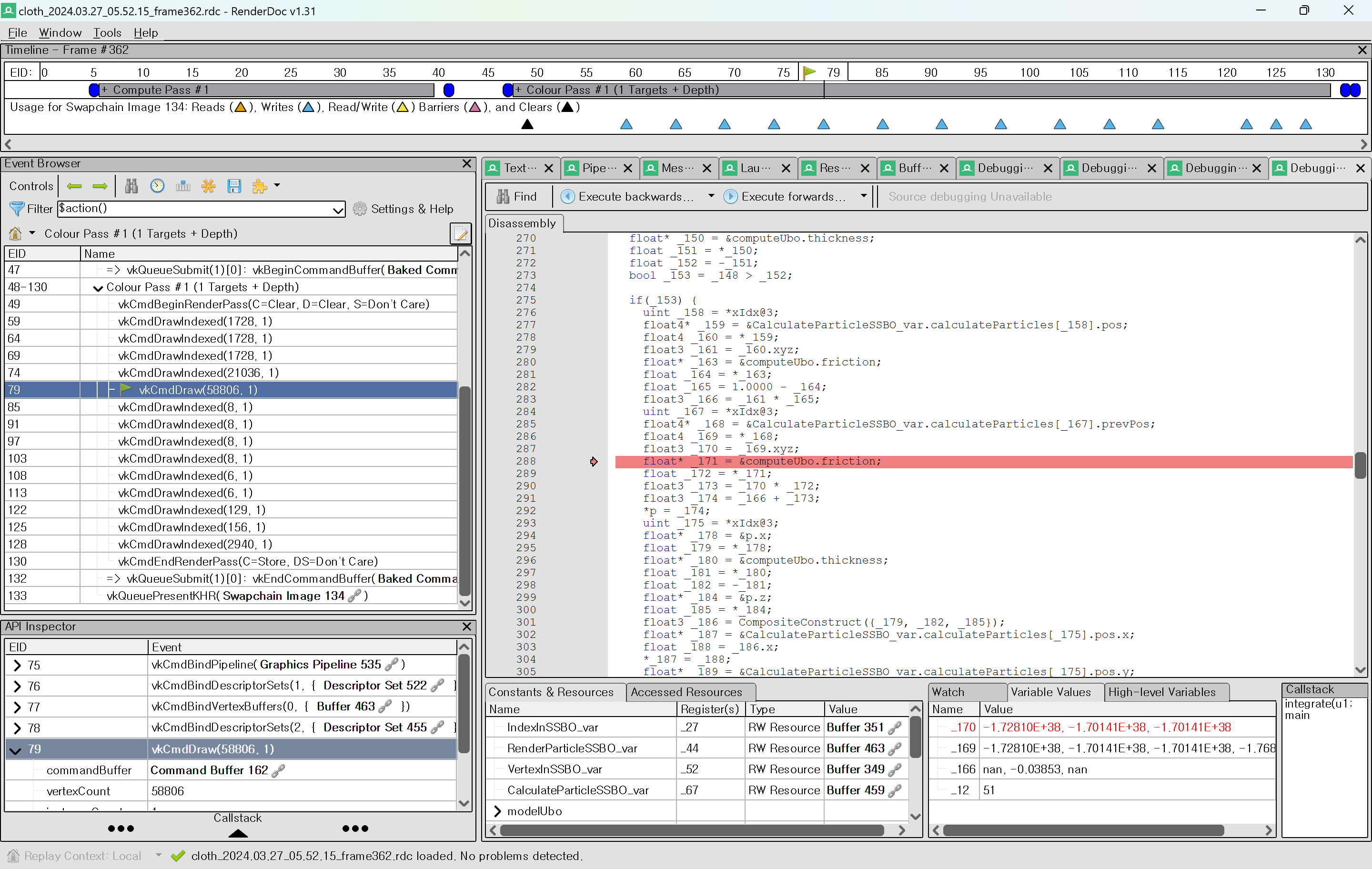Click the Find binoculars in shader debugger

(x=503, y=197)
